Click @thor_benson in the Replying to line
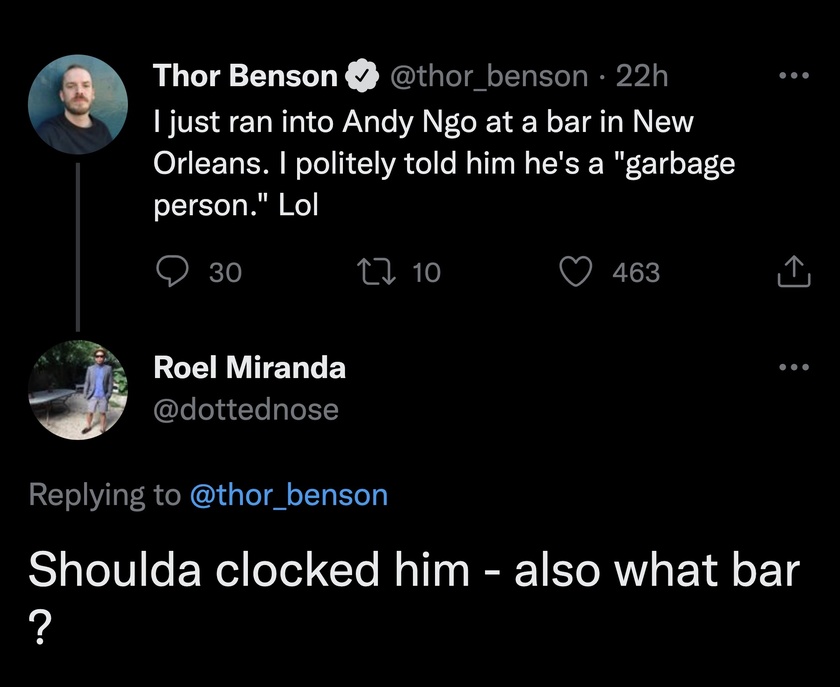840x687 pixels. (x=288, y=495)
